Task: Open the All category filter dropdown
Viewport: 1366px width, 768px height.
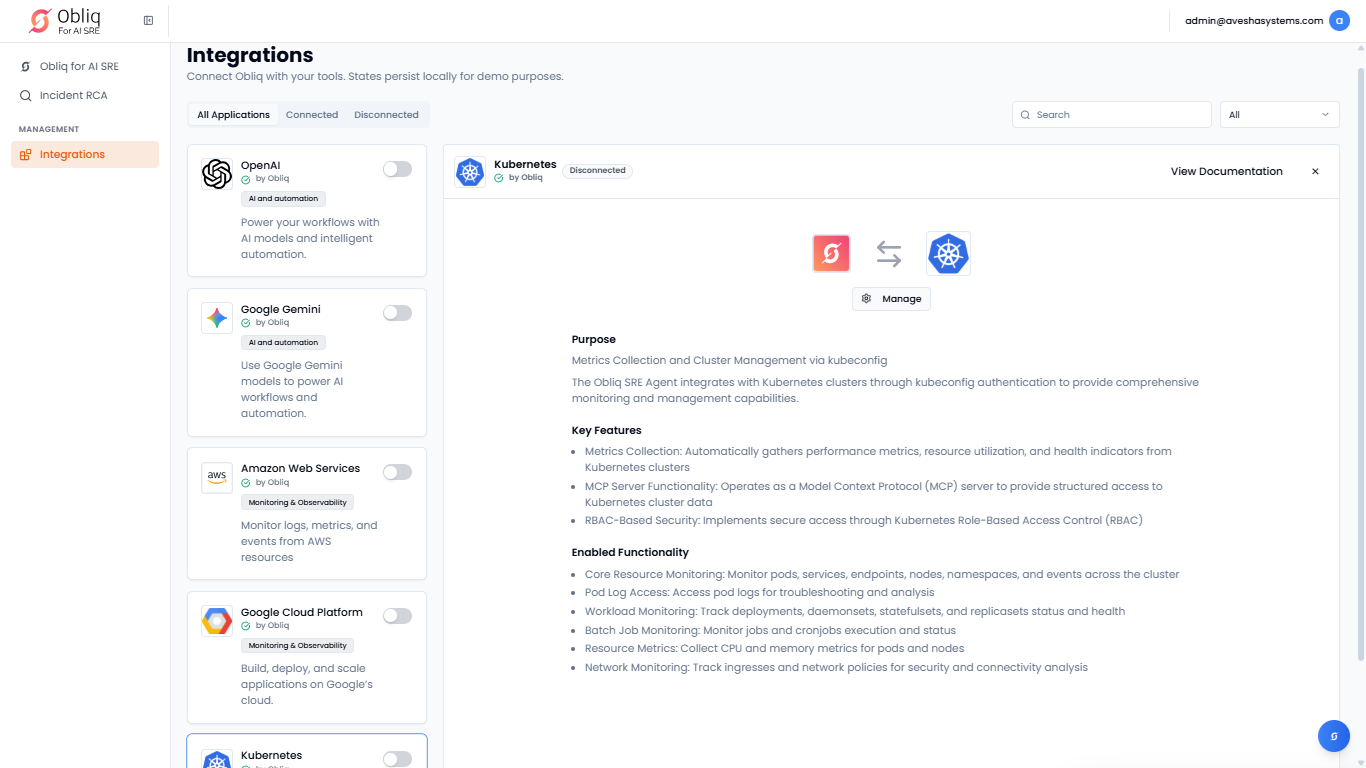Action: (1279, 115)
